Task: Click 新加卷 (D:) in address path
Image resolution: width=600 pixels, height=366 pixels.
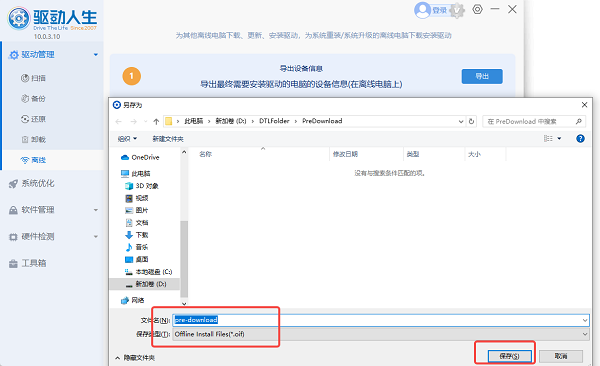Action: (x=231, y=121)
